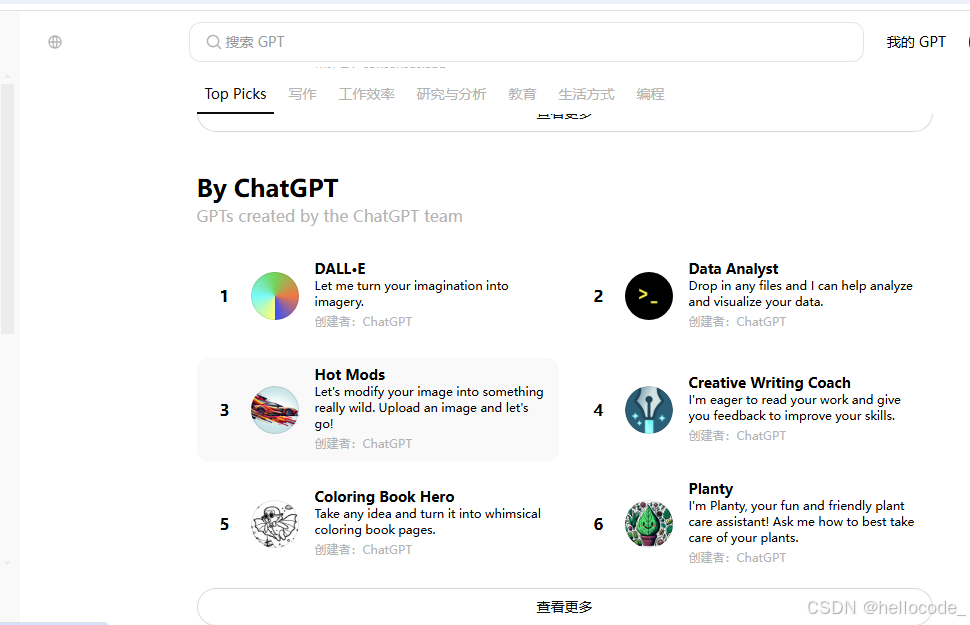The height and width of the screenshot is (625, 970).
Task: Click rank number 2 beside Data Analyst
Action: 598,296
